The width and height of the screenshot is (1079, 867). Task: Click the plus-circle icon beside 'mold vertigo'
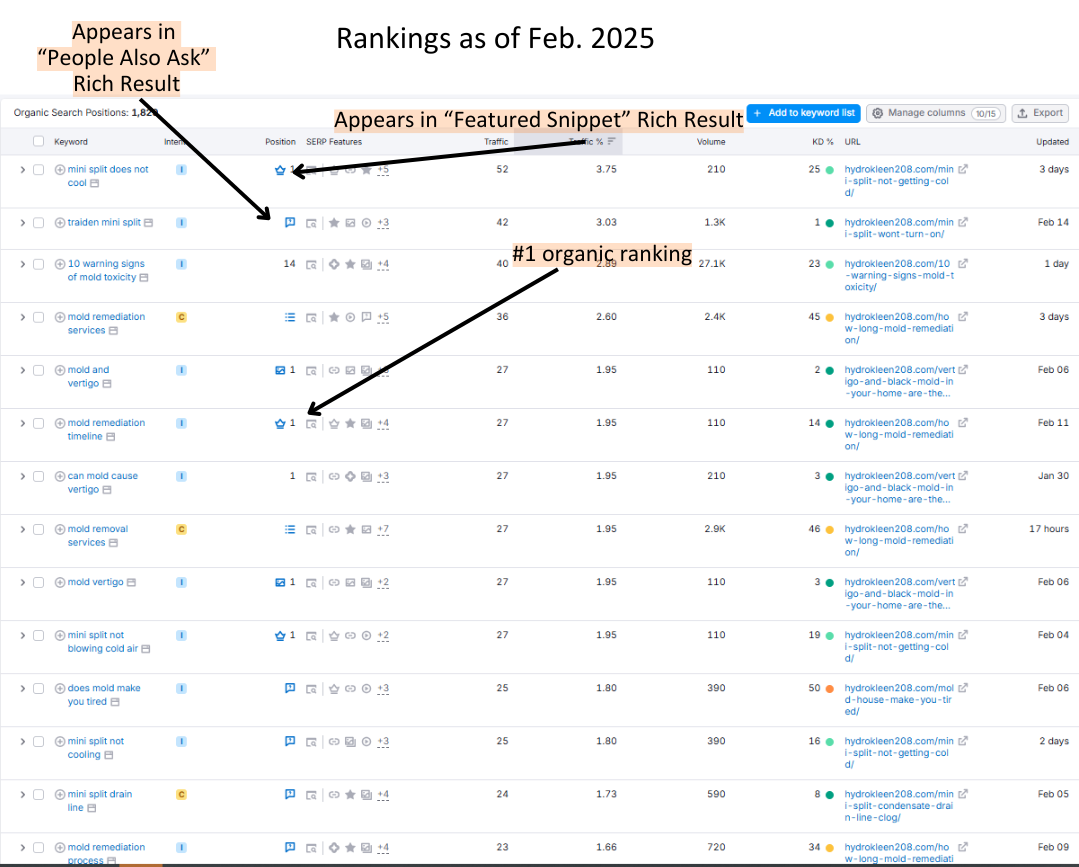point(60,582)
